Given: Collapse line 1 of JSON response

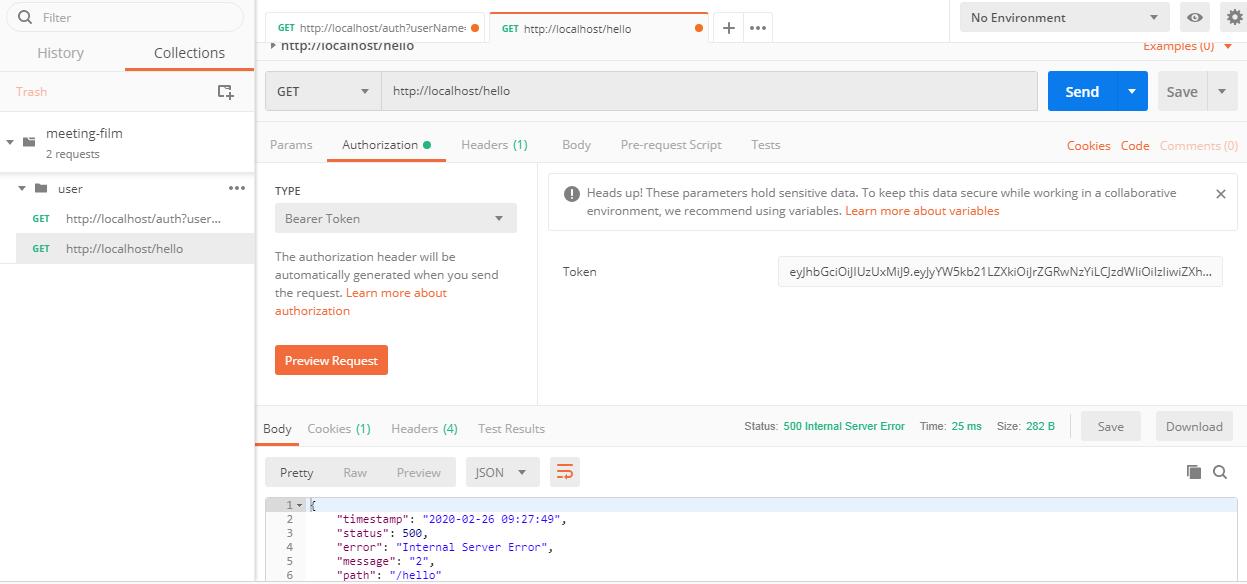Looking at the screenshot, I should pos(299,505).
